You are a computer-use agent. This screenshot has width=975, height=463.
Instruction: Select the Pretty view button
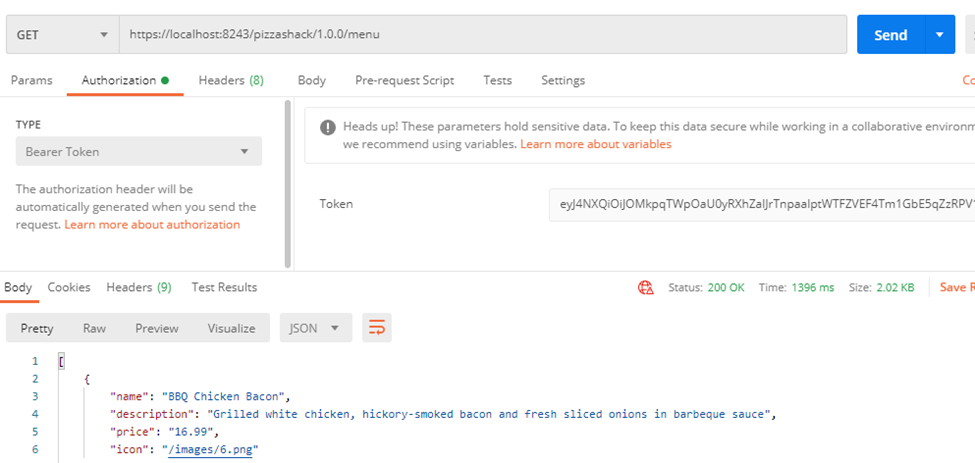[x=37, y=328]
